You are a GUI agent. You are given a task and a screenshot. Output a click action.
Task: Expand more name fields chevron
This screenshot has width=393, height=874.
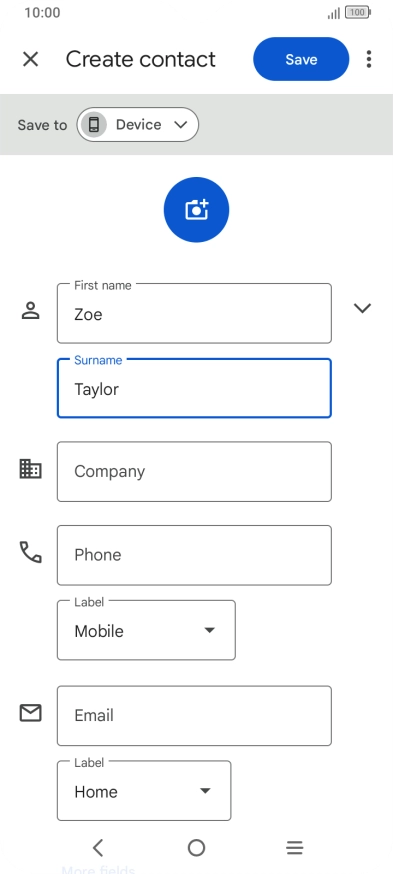pyautogui.click(x=362, y=308)
